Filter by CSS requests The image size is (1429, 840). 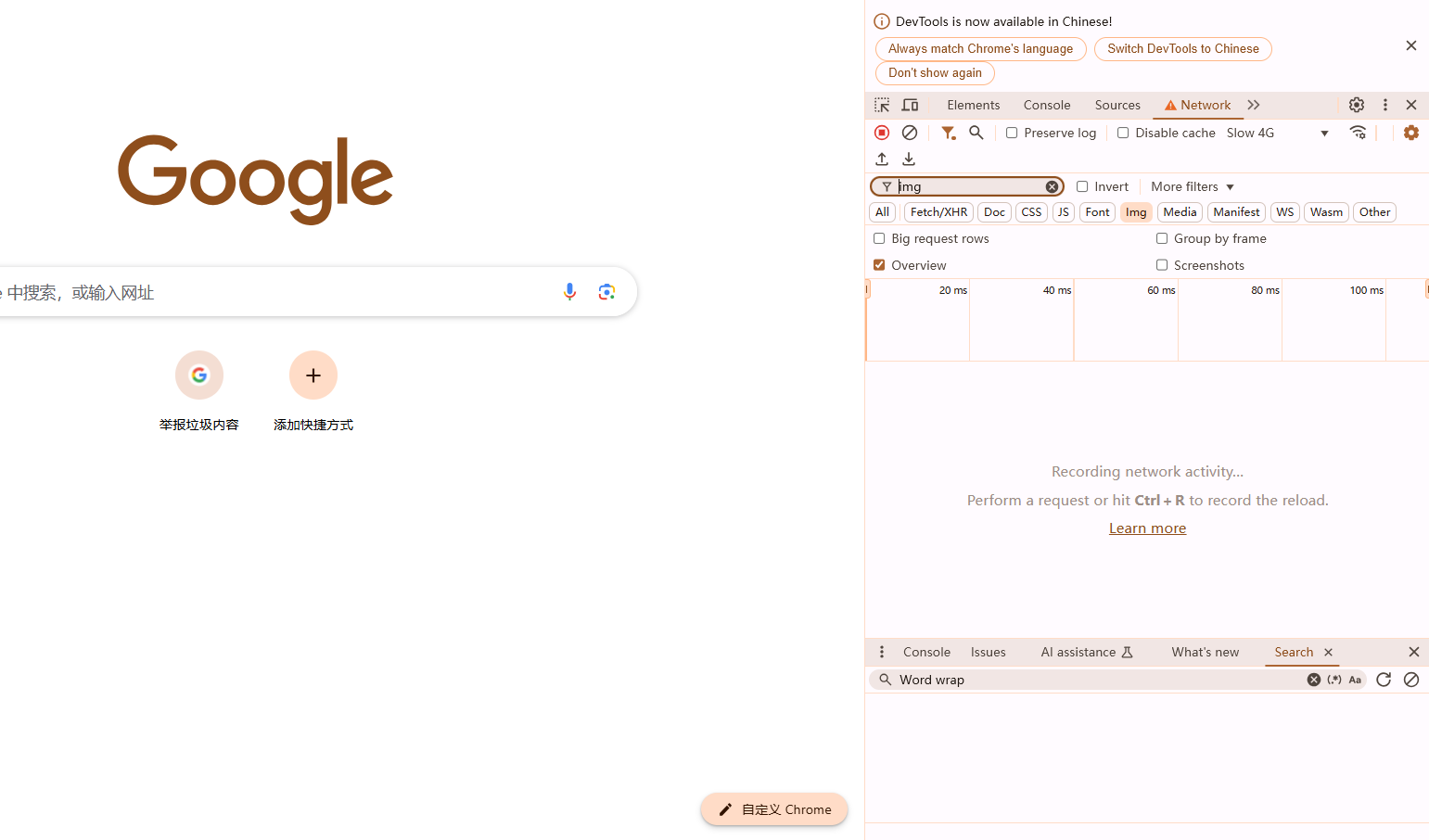(x=1031, y=212)
